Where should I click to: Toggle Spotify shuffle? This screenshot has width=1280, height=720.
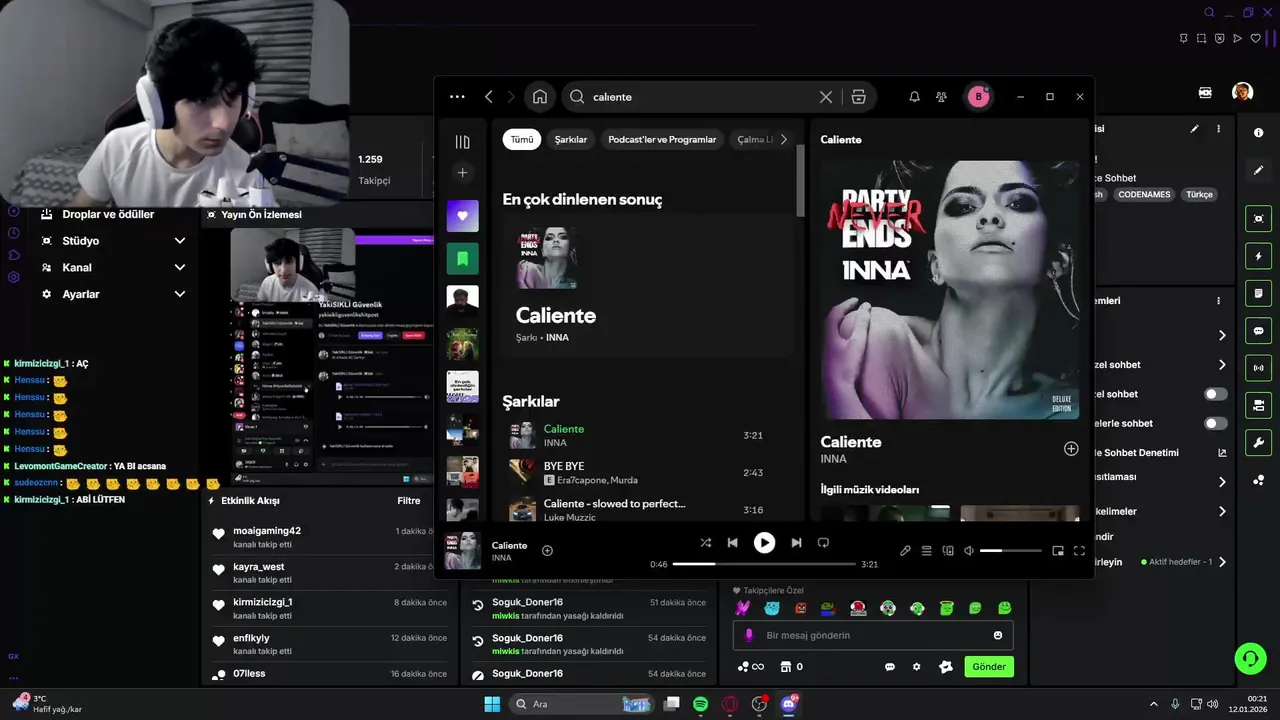coord(705,542)
